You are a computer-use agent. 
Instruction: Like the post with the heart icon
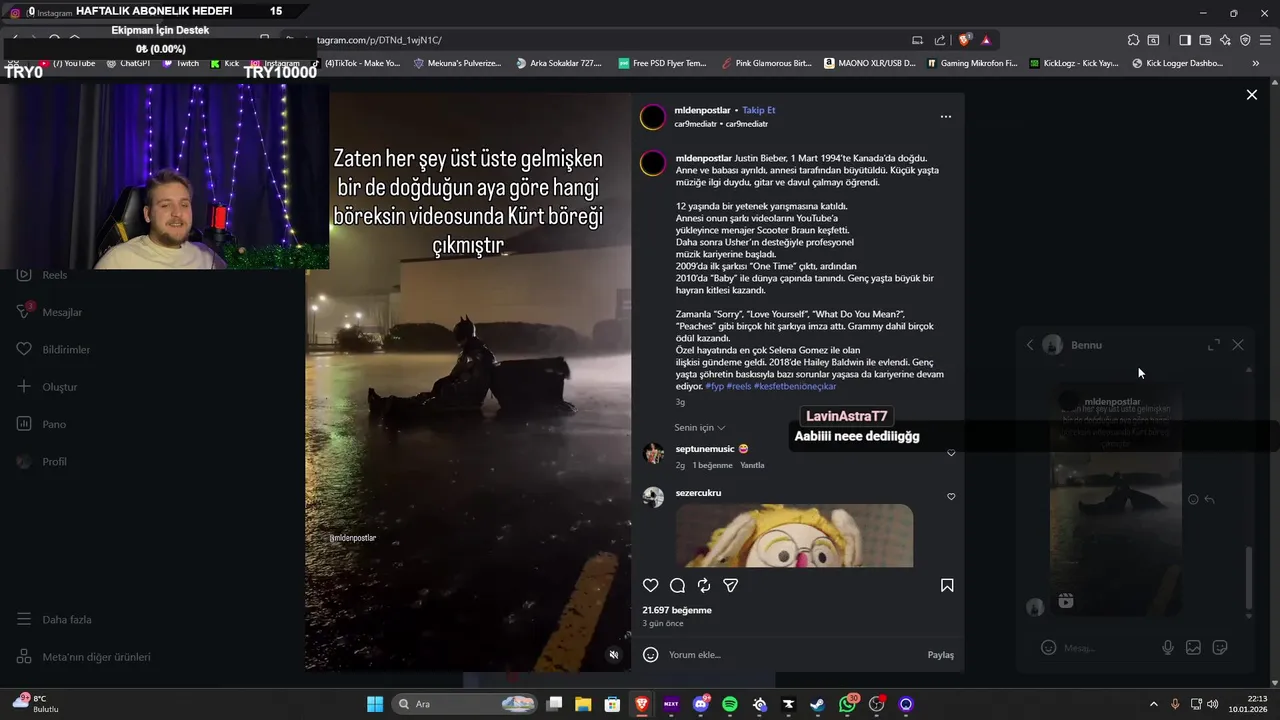pos(651,585)
